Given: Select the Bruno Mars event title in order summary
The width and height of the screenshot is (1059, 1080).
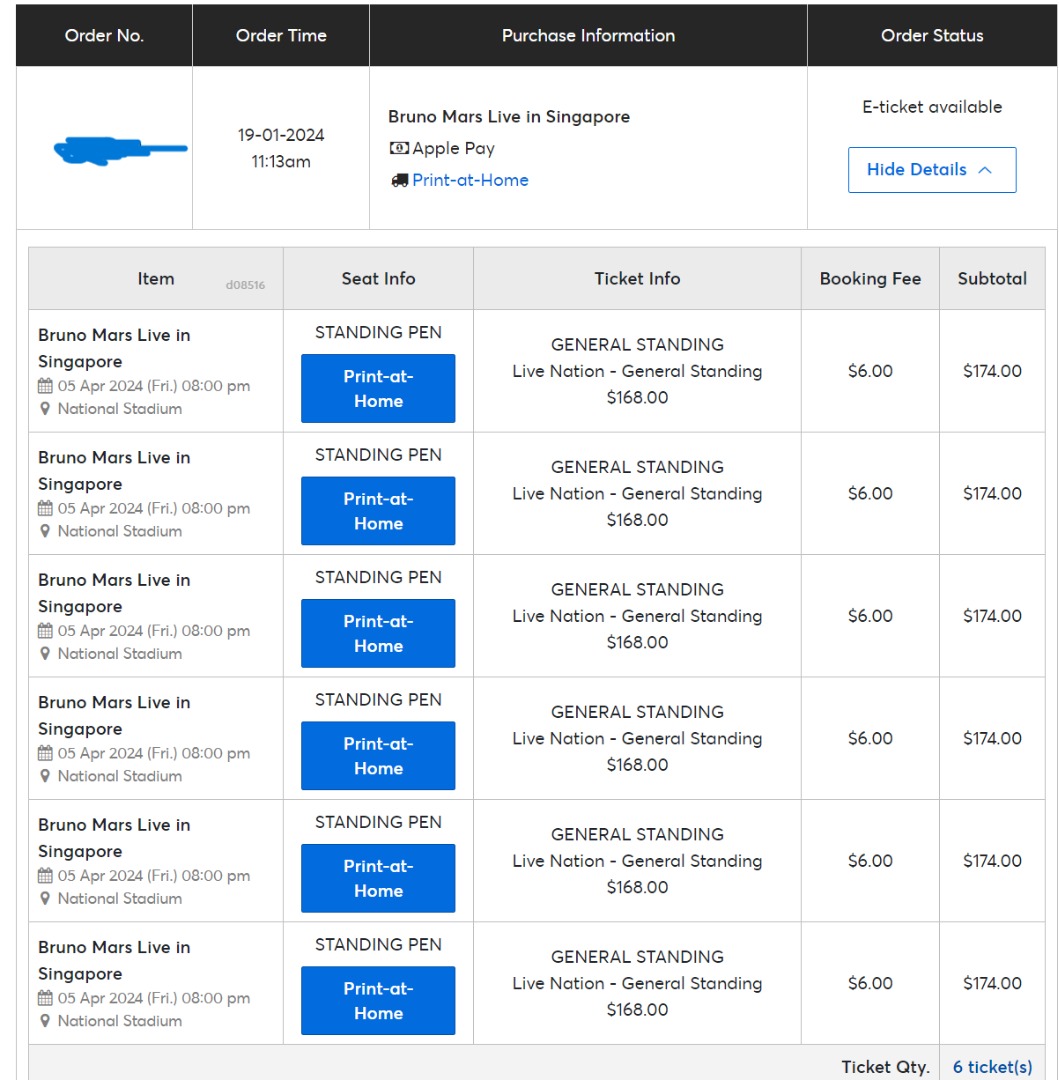Looking at the screenshot, I should (509, 117).
